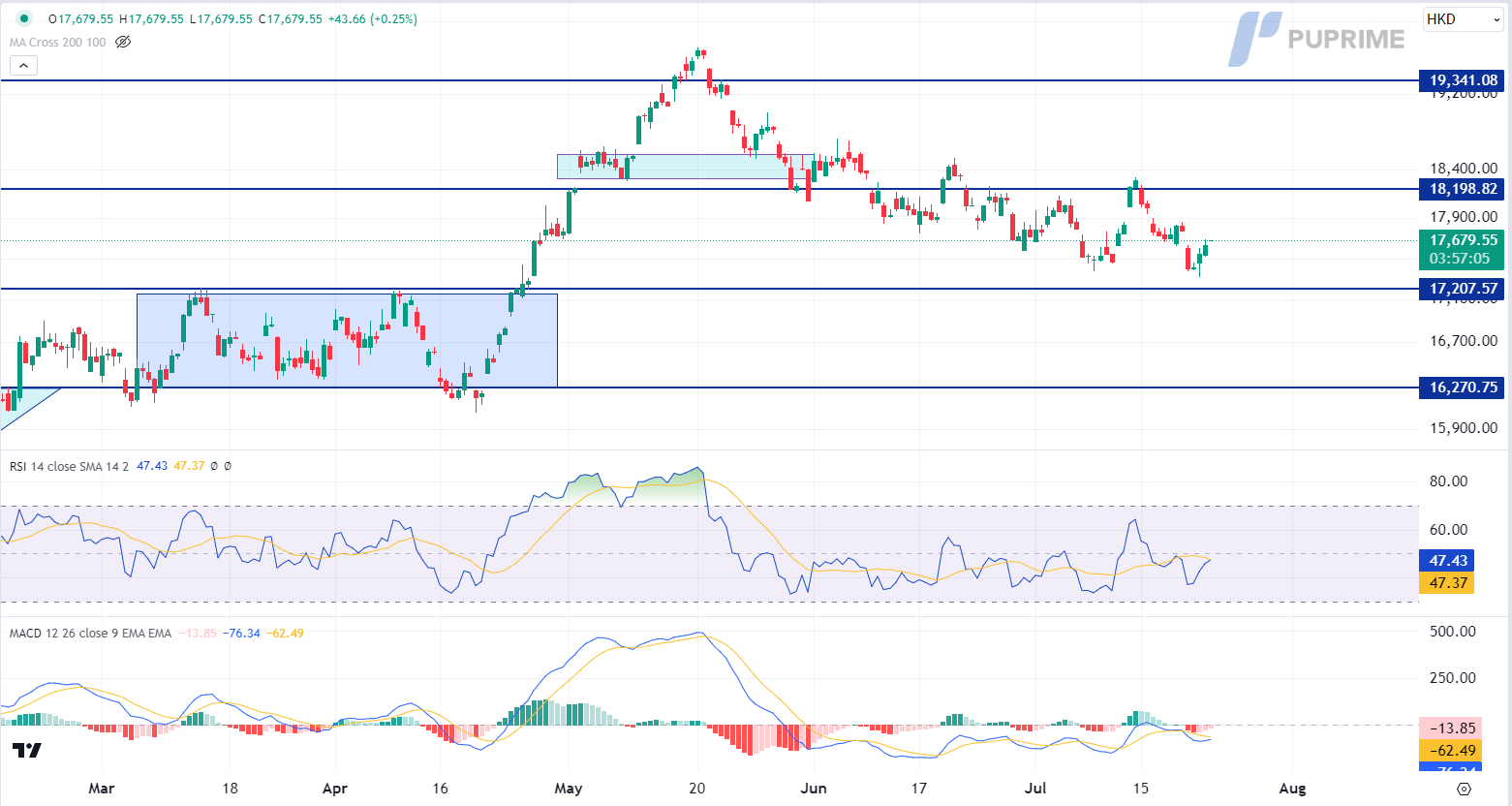The width and height of the screenshot is (1512, 806).
Task: Click the MACD 500.00 scale label
Action: tap(1453, 632)
